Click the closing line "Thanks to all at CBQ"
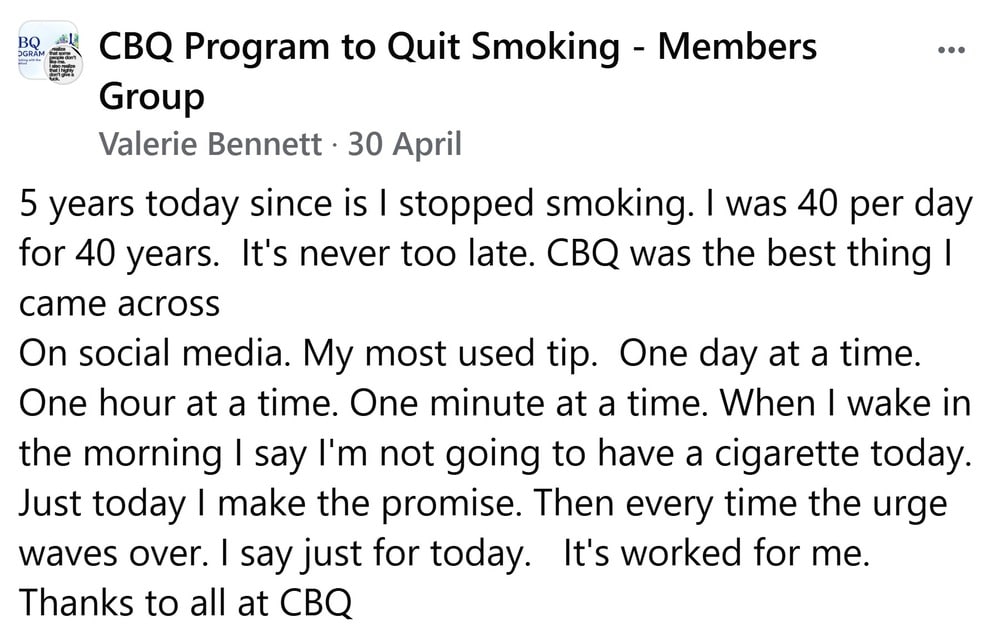This screenshot has width=1000, height=642. click(186, 602)
